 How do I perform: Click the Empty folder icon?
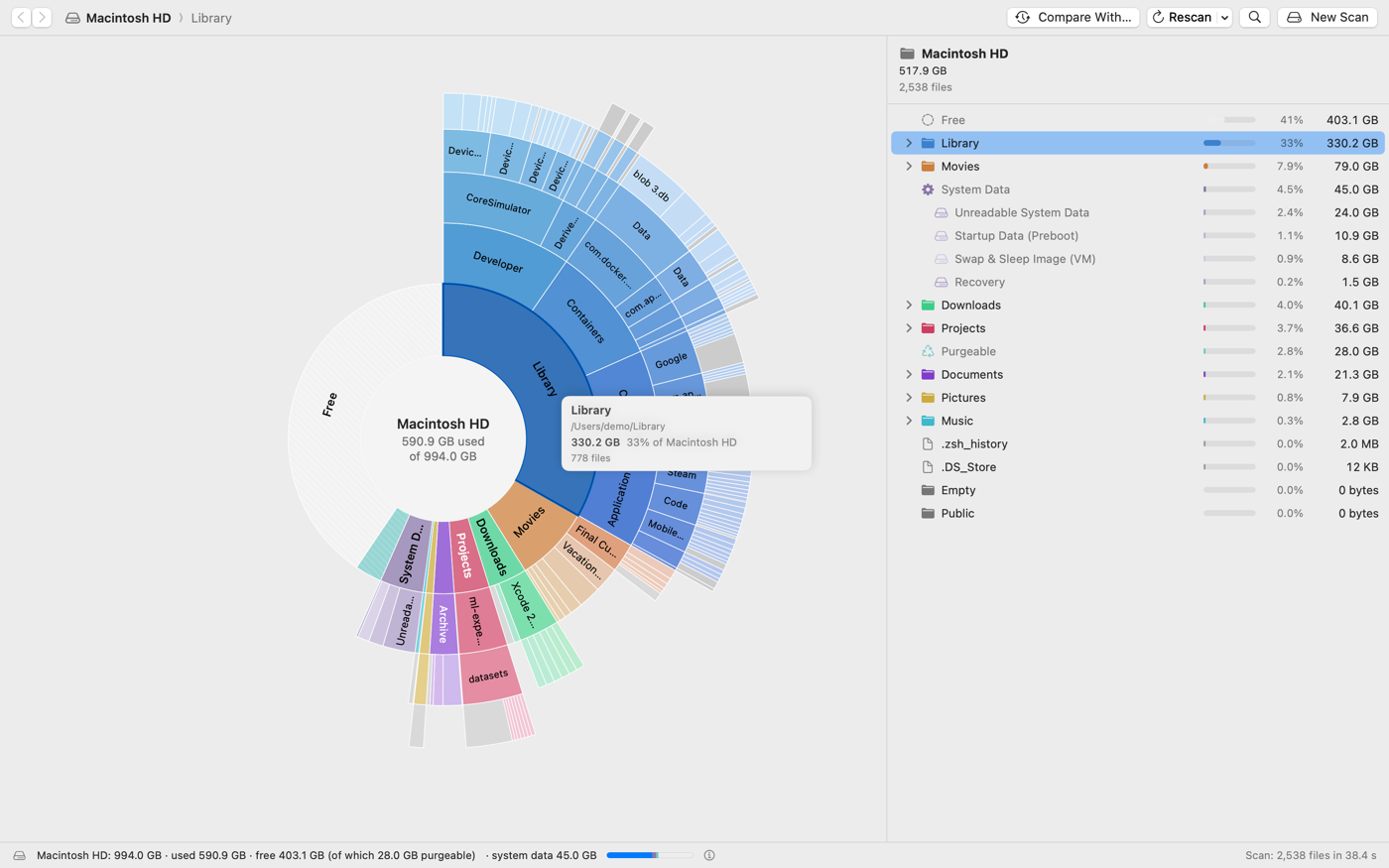pyautogui.click(x=928, y=490)
